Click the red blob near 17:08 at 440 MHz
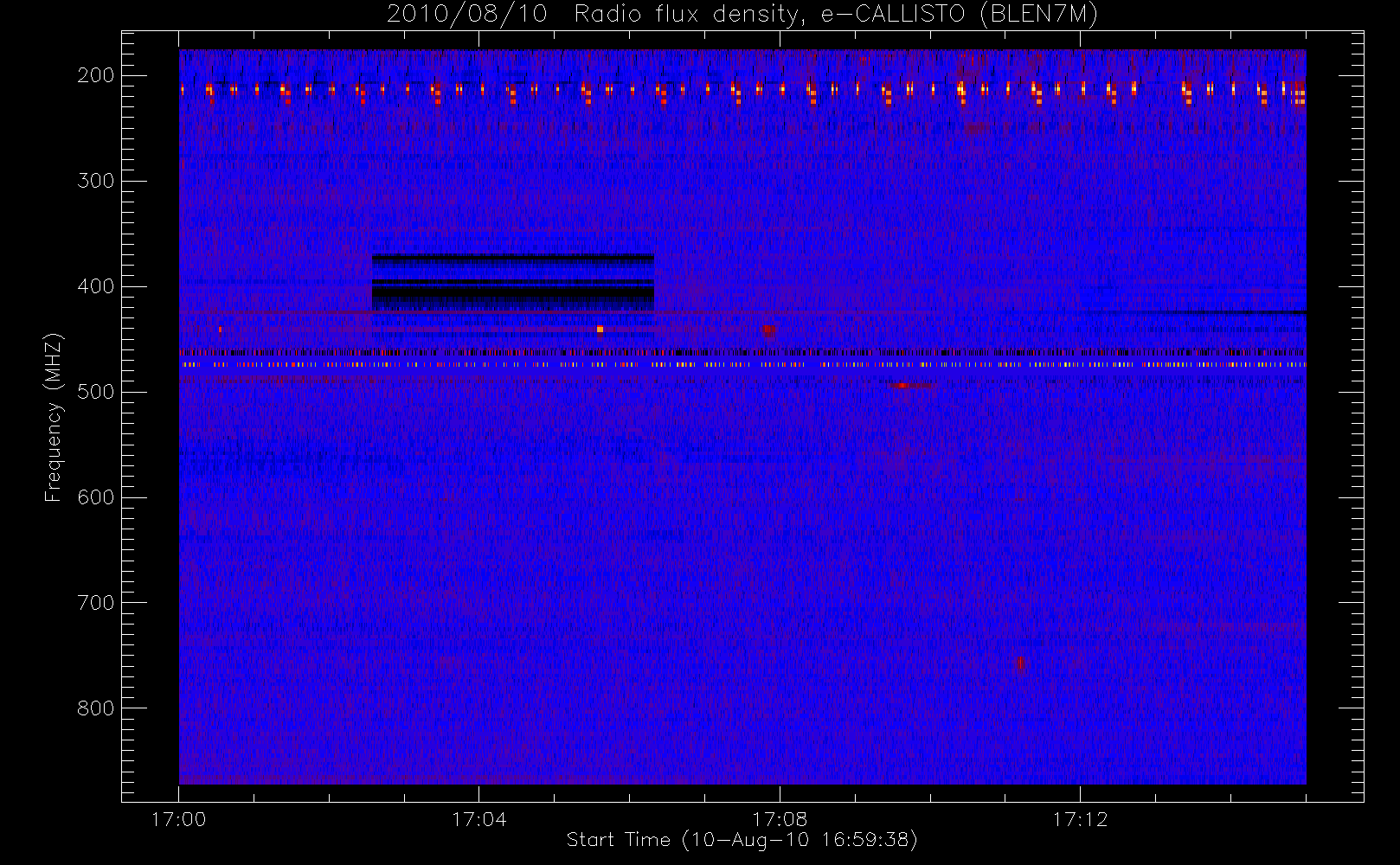This screenshot has width=1400, height=865. pos(768,329)
